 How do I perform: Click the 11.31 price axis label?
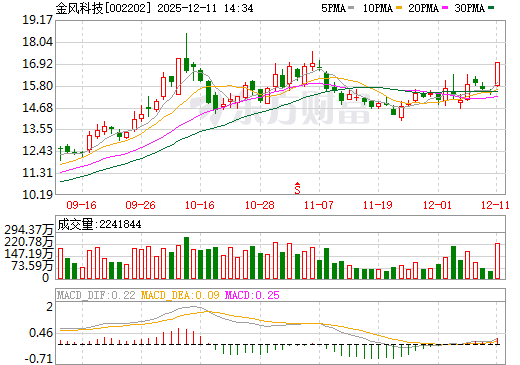pyautogui.click(x=37, y=173)
